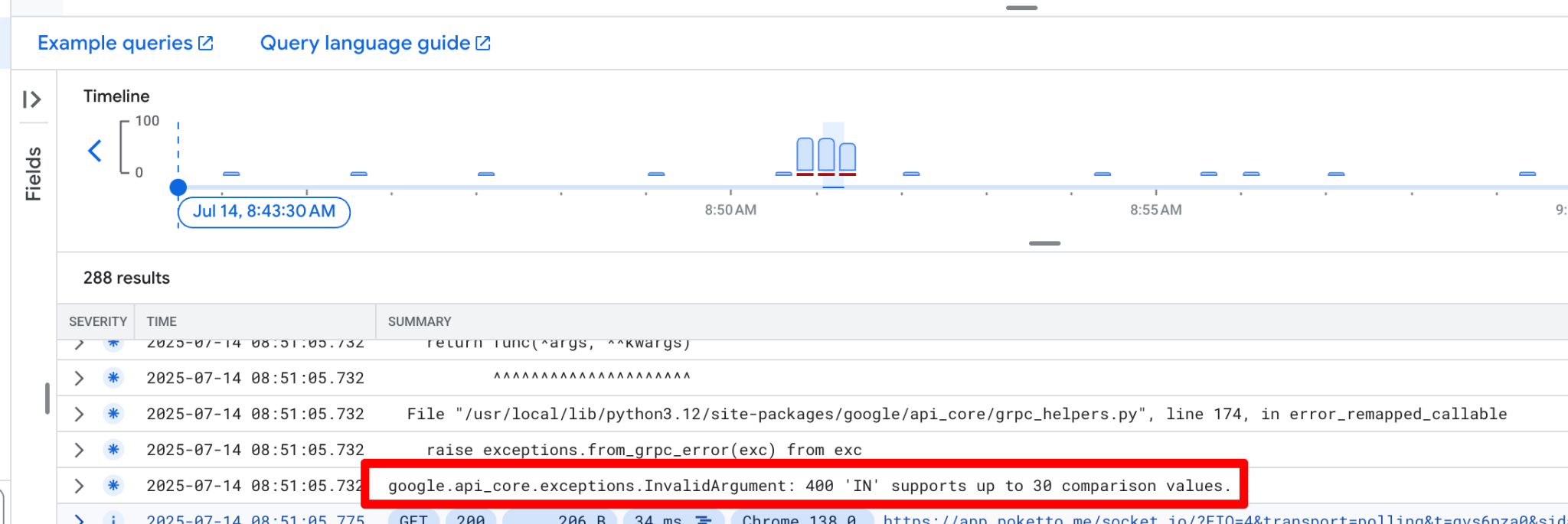Click severity icon on grpc_helpers.py File row
Viewport: 1568px width, 524px height.
point(113,414)
